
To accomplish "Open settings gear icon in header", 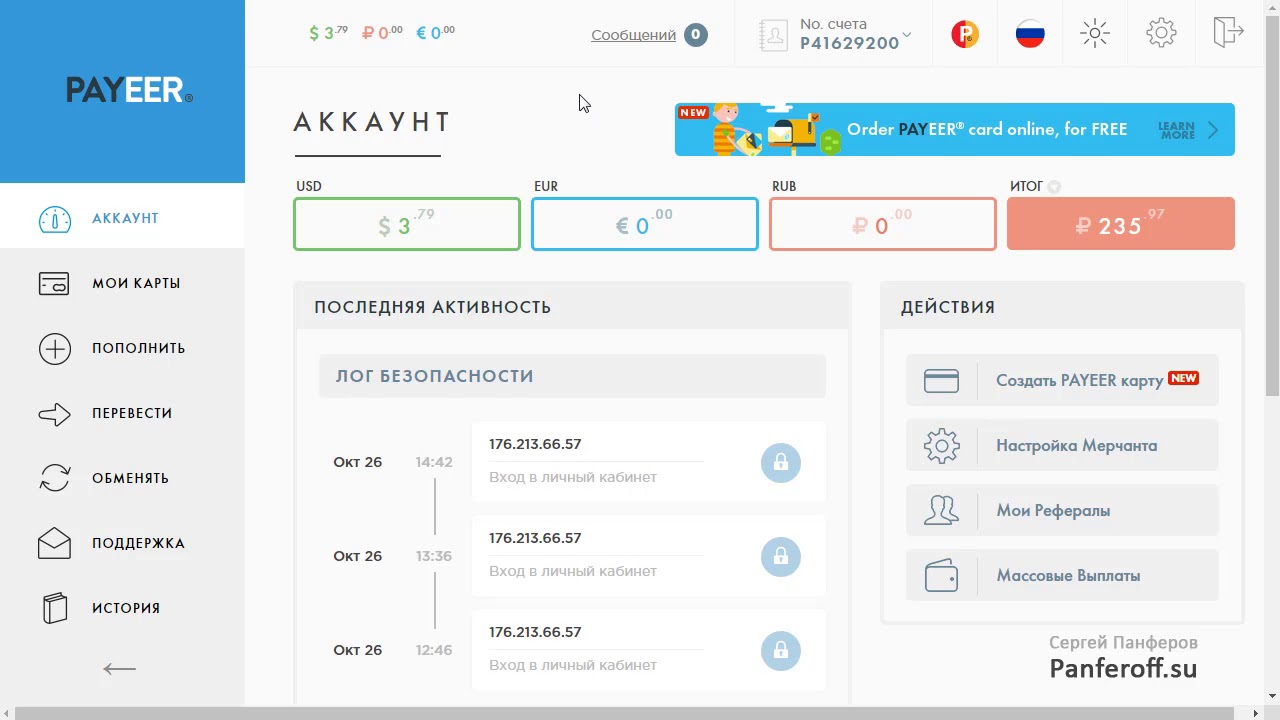I will tap(1161, 33).
